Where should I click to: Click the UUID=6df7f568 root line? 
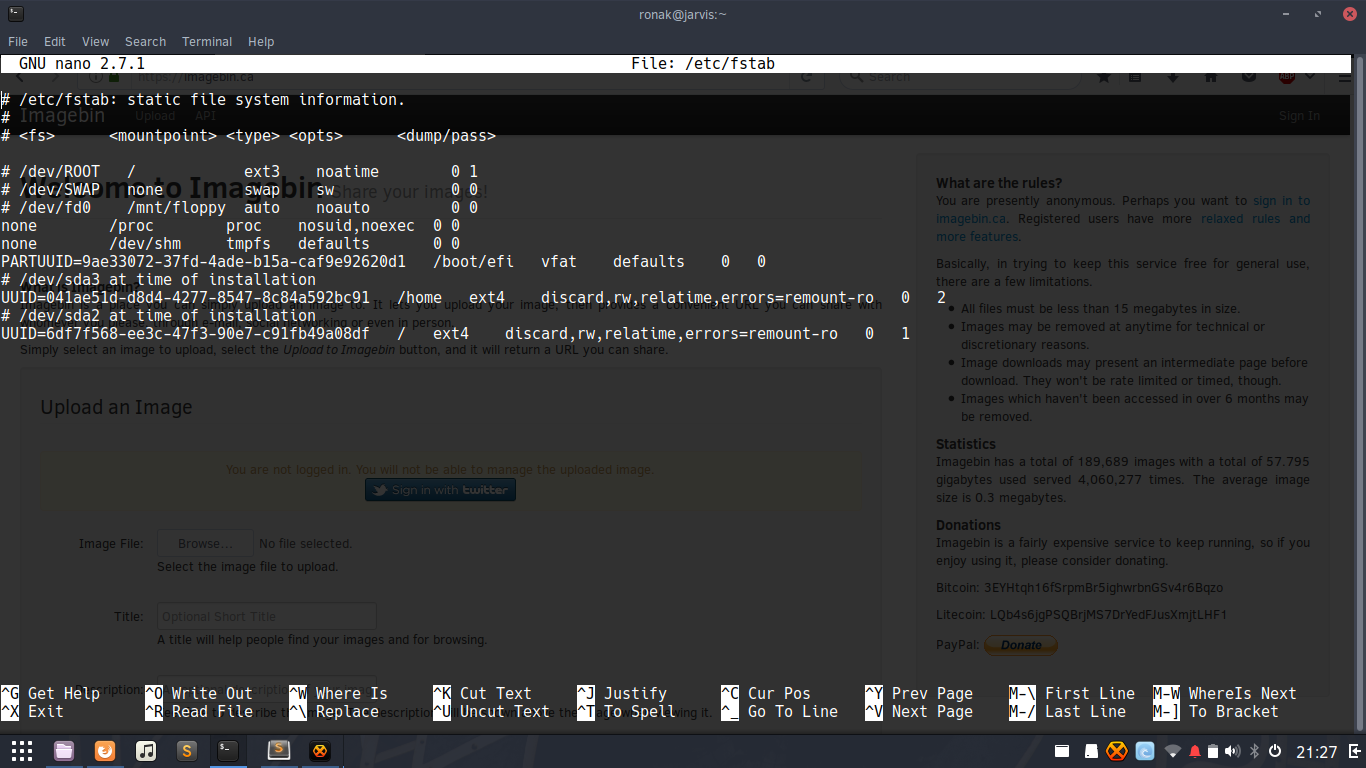tap(455, 334)
